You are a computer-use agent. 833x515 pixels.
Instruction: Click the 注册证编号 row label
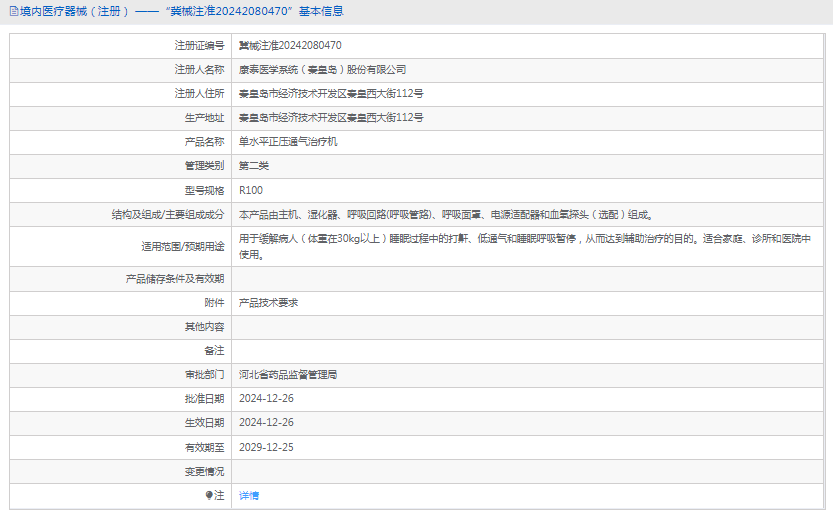tap(199, 46)
